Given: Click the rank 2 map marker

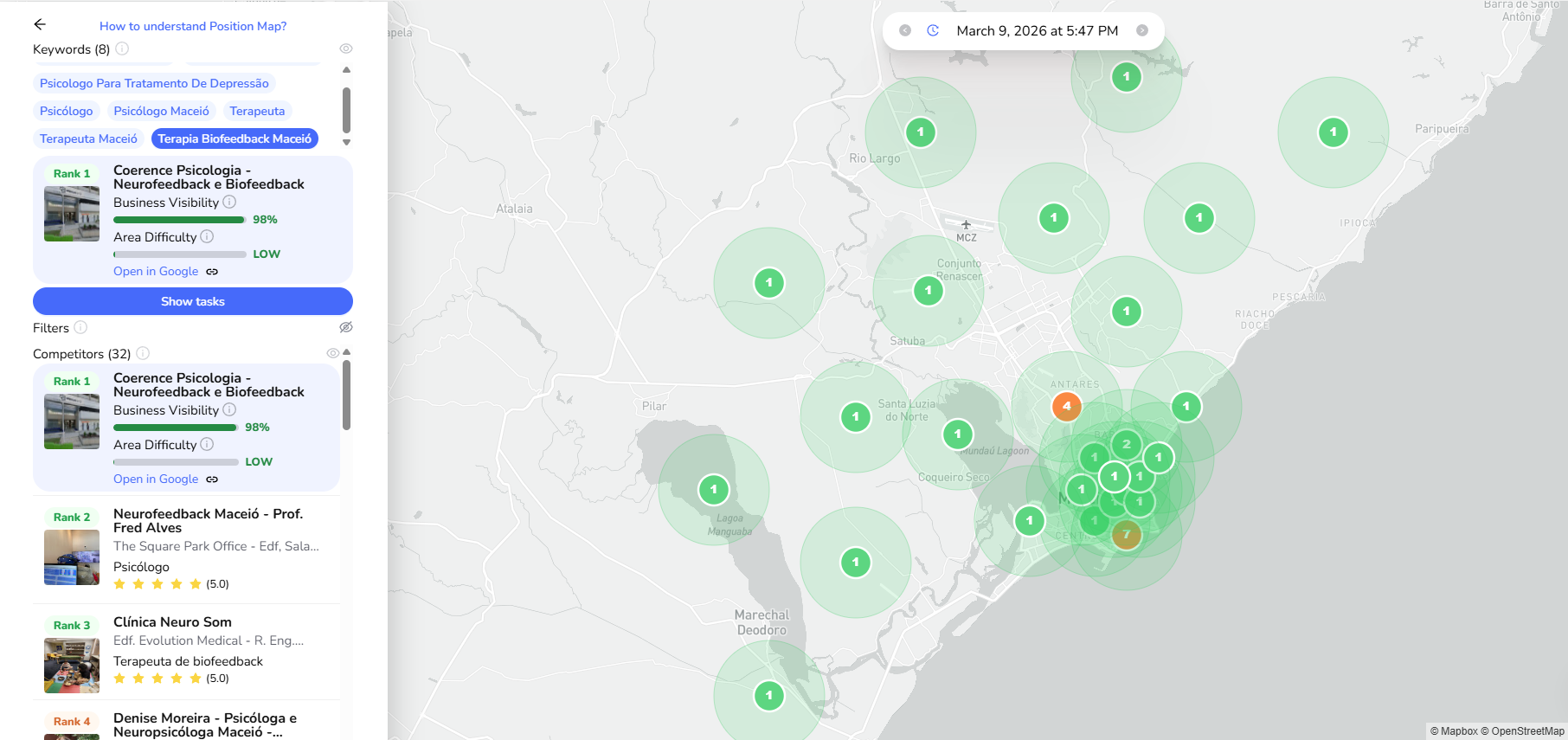Looking at the screenshot, I should point(1127,444).
